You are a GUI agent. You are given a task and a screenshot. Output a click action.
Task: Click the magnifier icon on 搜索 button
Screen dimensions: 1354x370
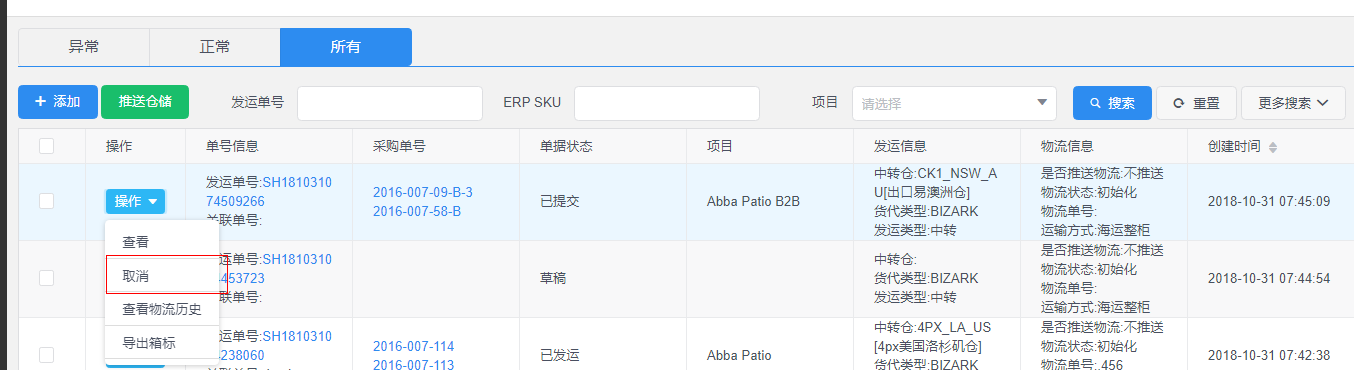pos(1095,103)
